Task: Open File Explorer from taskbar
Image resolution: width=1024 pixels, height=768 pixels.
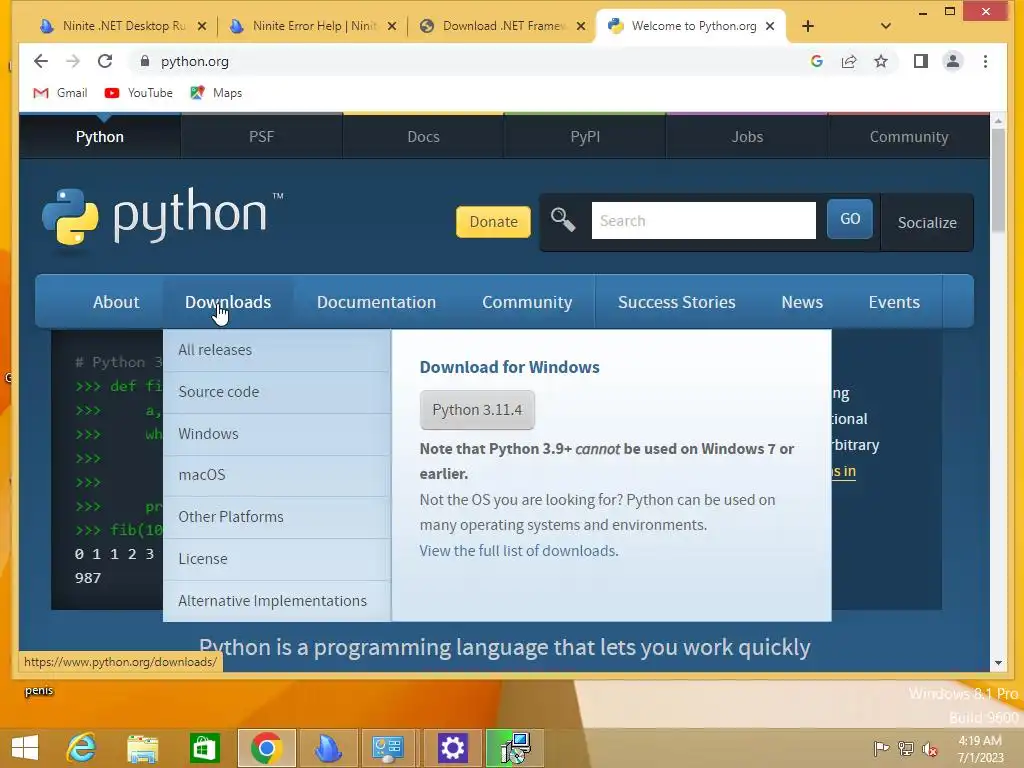Action: [x=143, y=748]
